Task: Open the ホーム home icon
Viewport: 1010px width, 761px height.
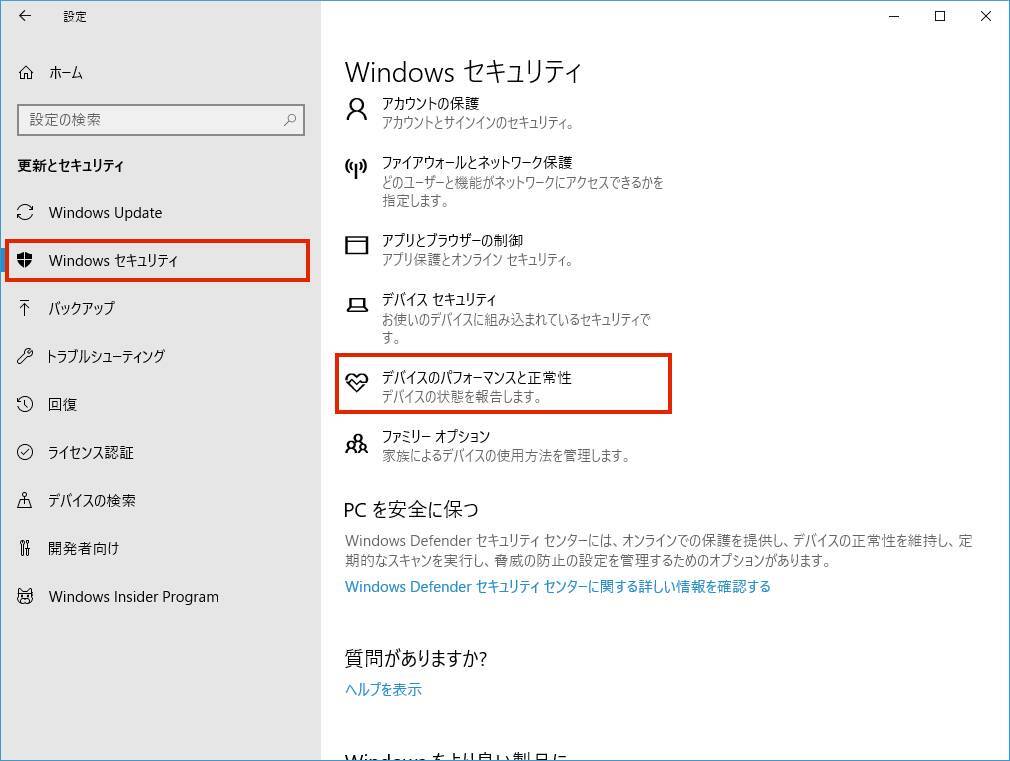Action: coord(26,73)
